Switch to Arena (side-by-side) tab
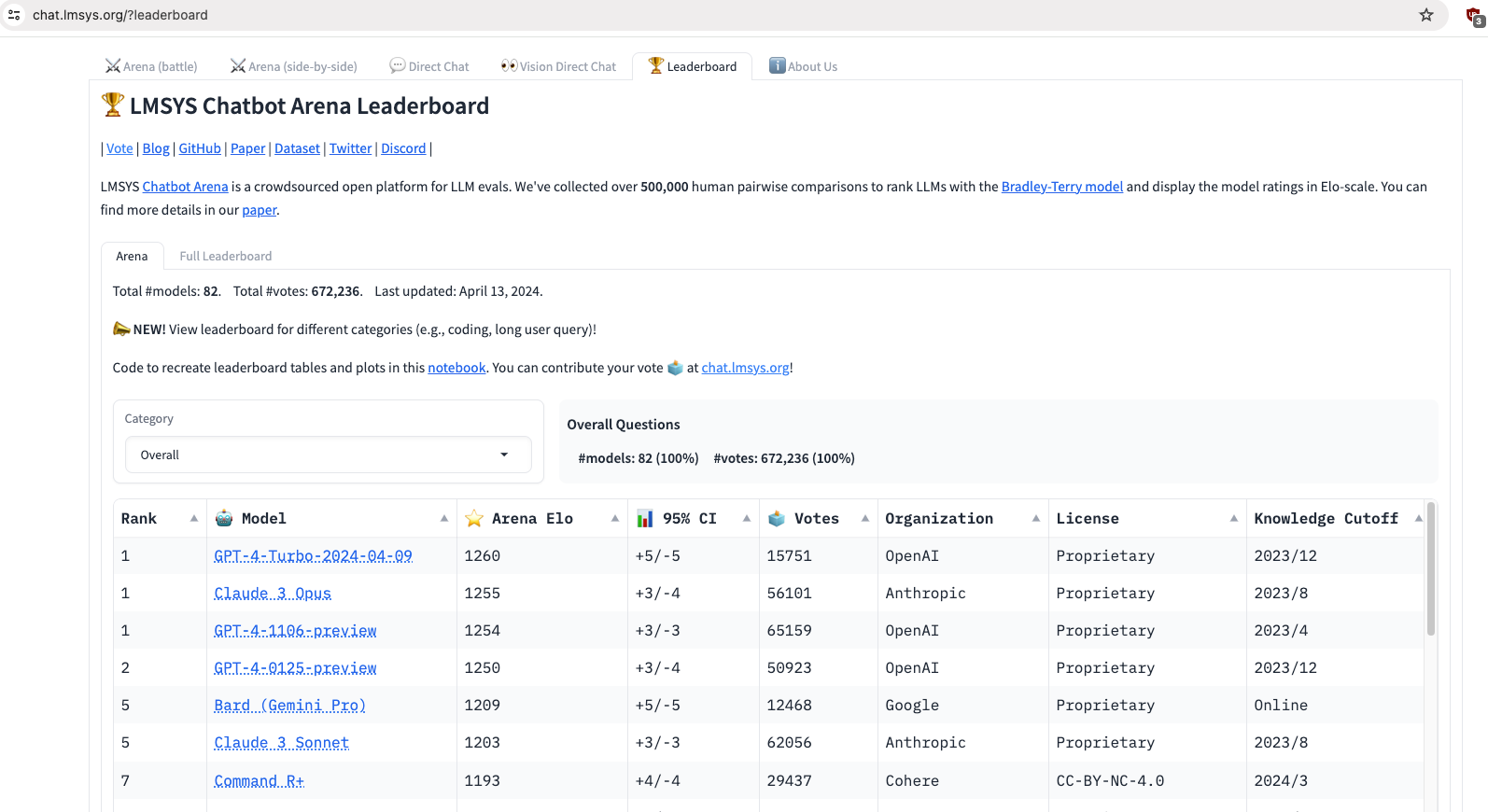The width and height of the screenshot is (1488, 812). point(294,66)
